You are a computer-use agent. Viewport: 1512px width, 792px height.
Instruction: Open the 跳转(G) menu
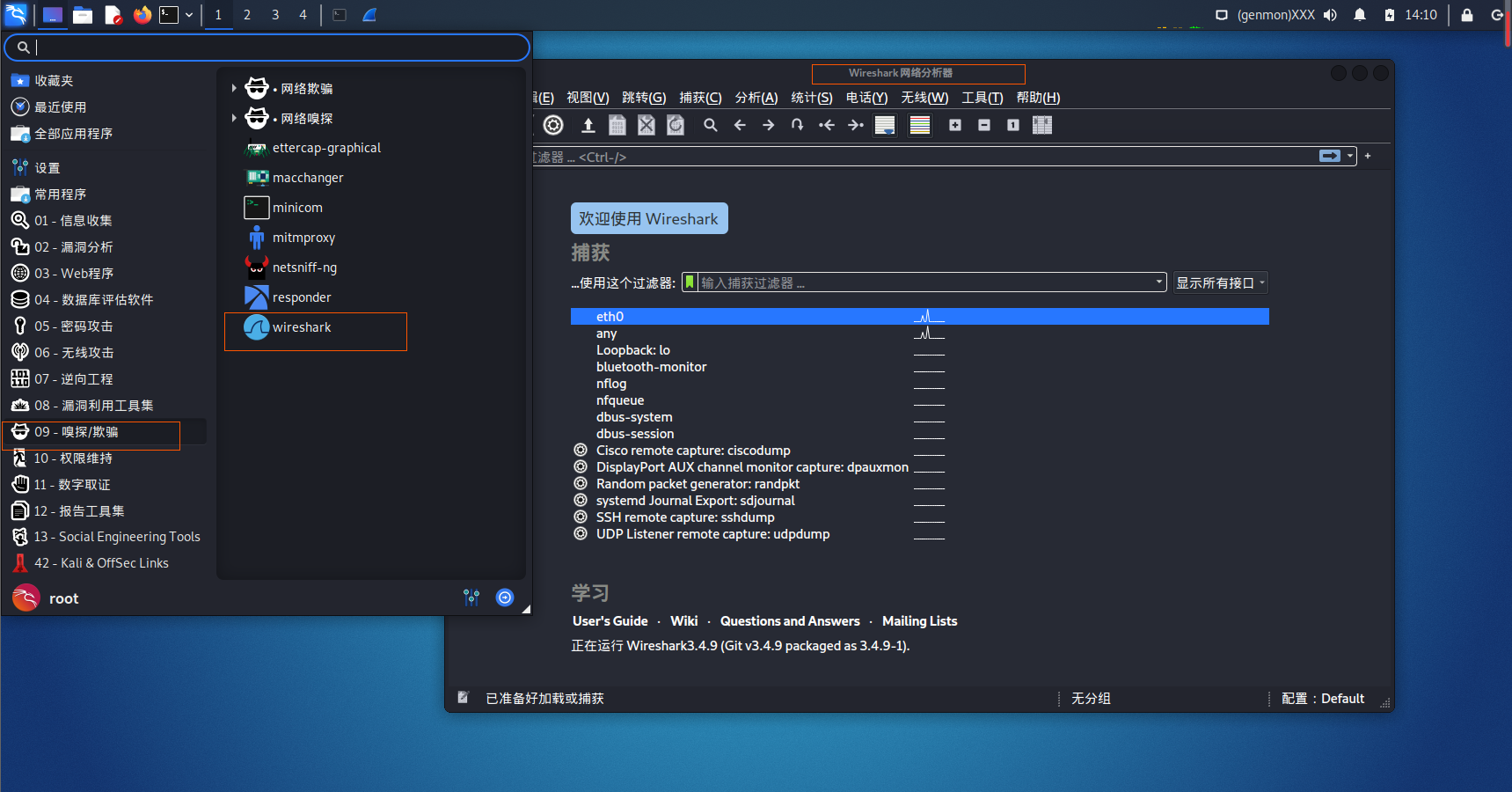coord(644,98)
